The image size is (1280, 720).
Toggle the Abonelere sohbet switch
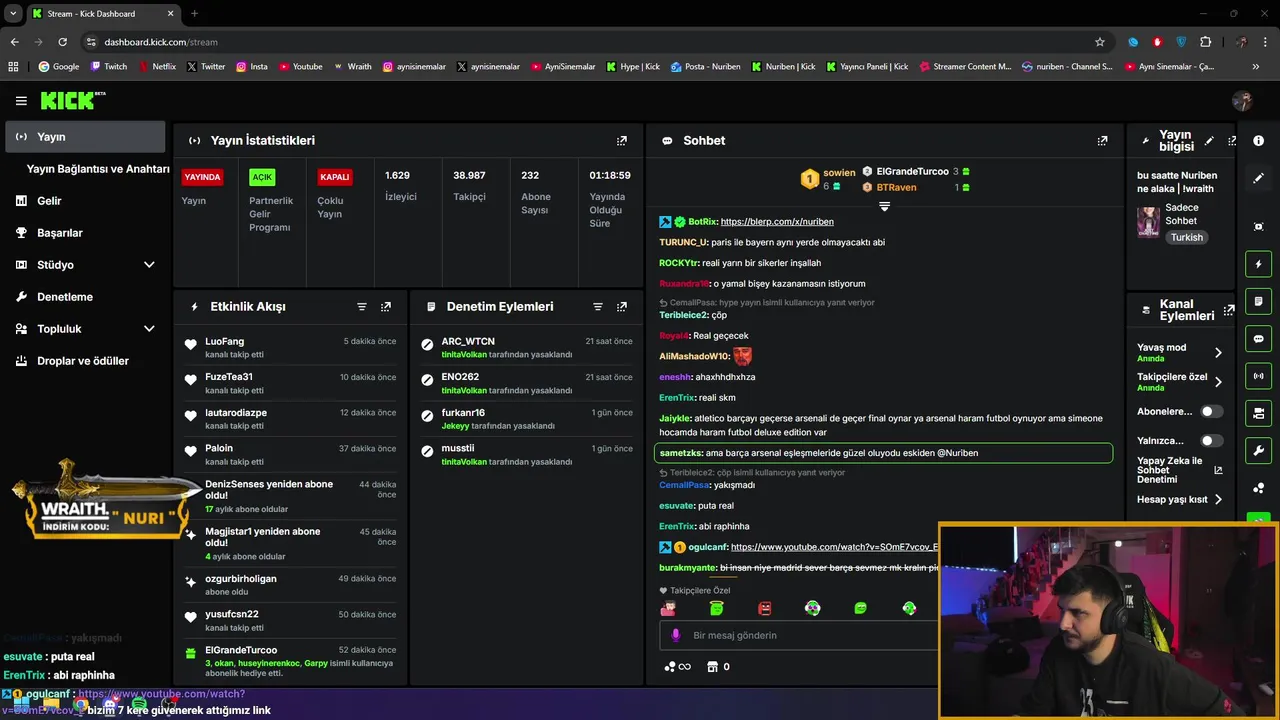point(1211,411)
